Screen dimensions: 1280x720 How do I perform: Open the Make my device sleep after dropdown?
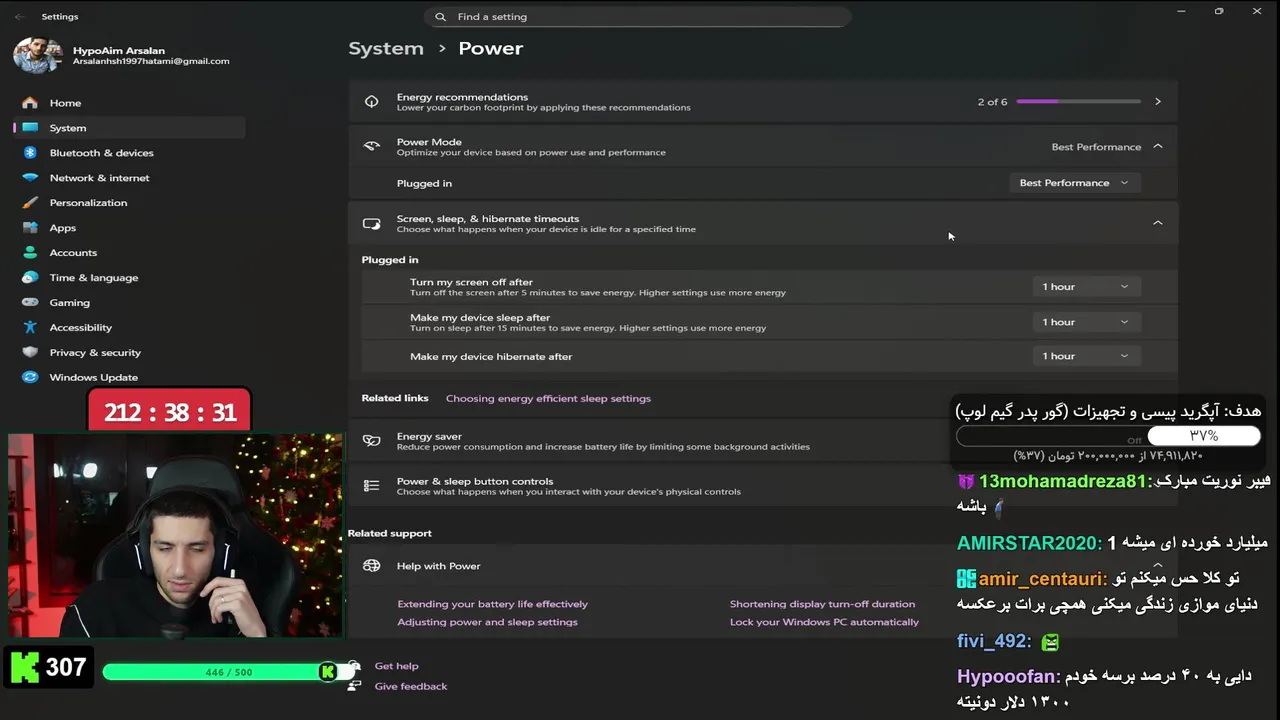coord(1085,322)
